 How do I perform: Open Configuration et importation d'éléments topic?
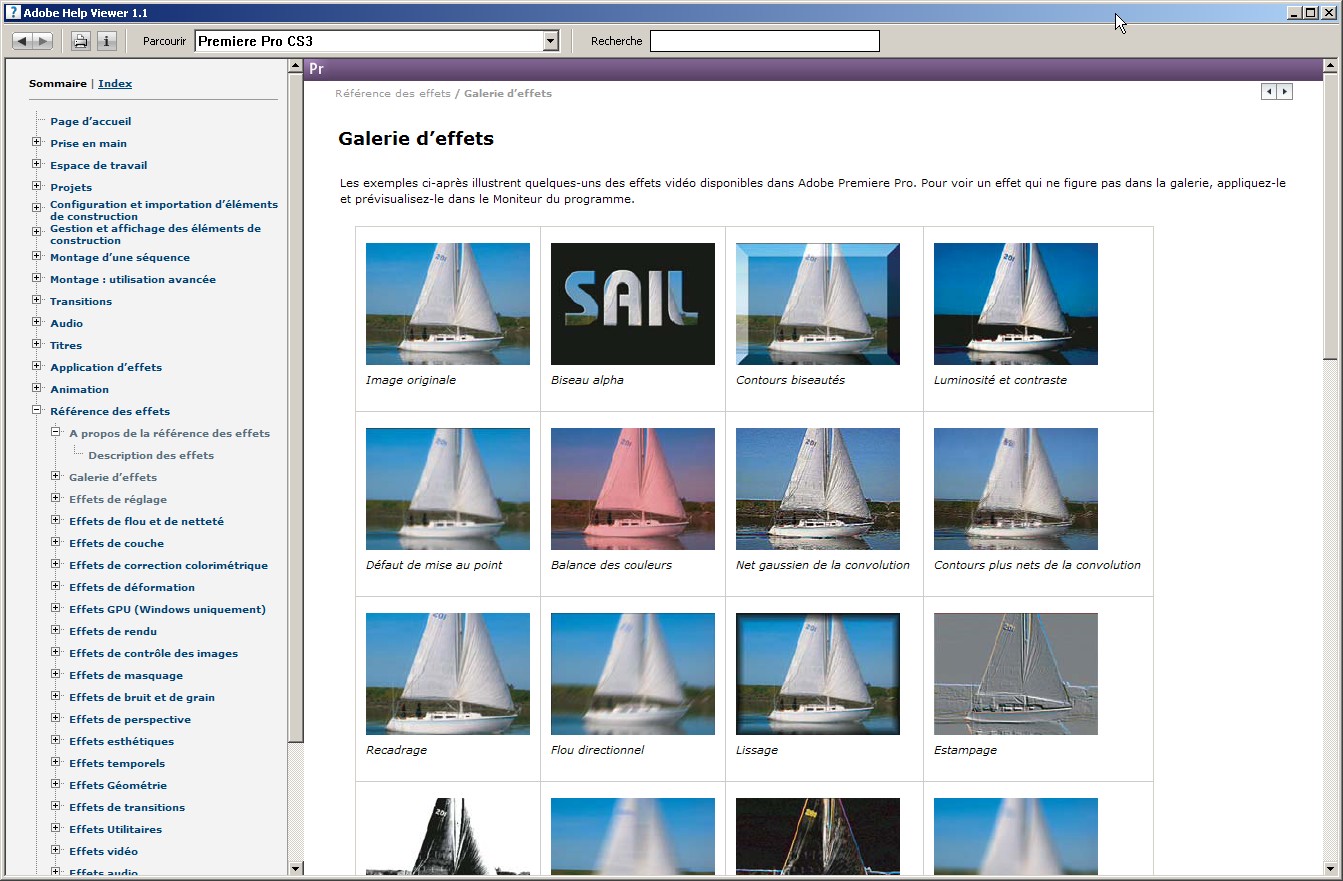[164, 210]
